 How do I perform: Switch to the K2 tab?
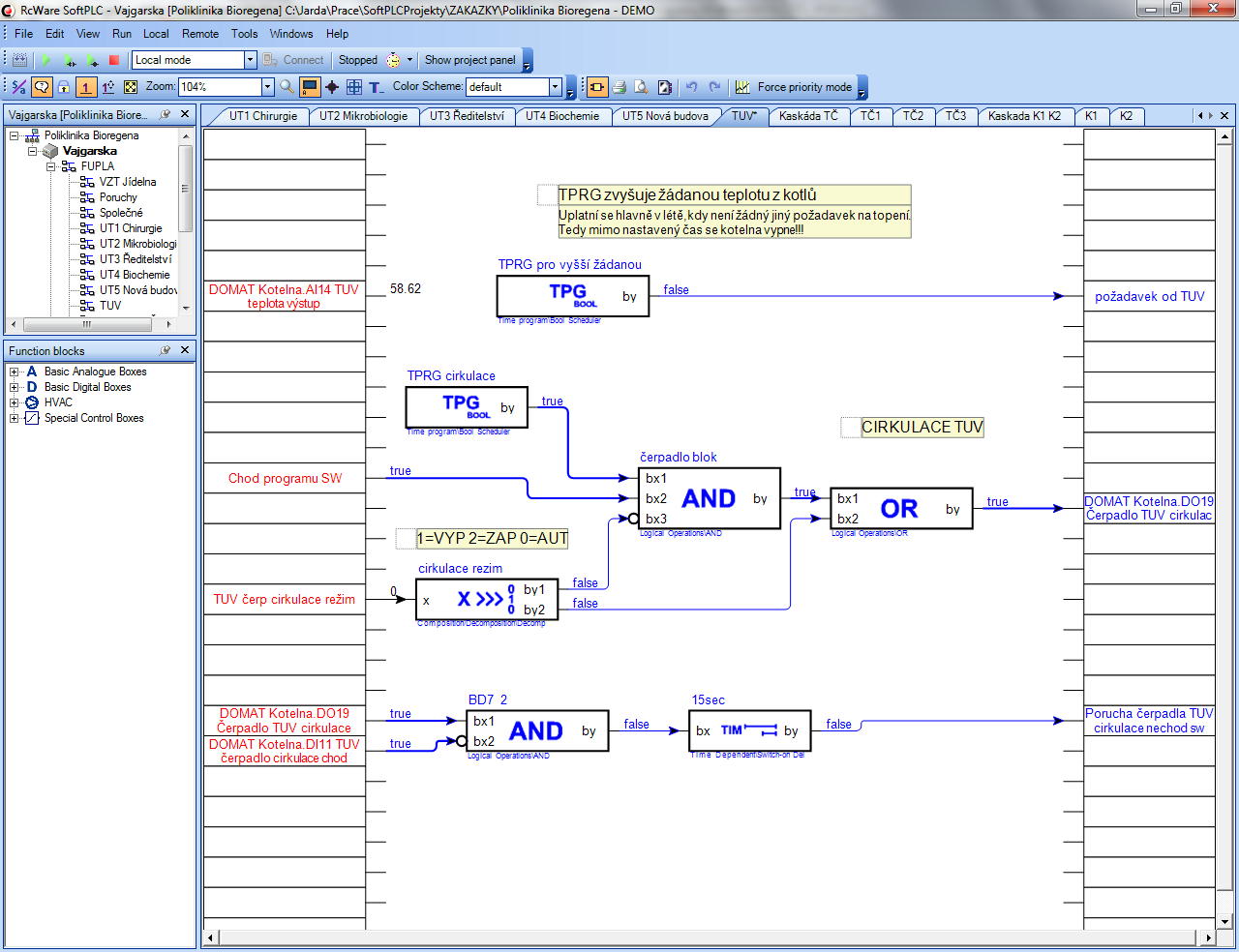[x=1126, y=116]
